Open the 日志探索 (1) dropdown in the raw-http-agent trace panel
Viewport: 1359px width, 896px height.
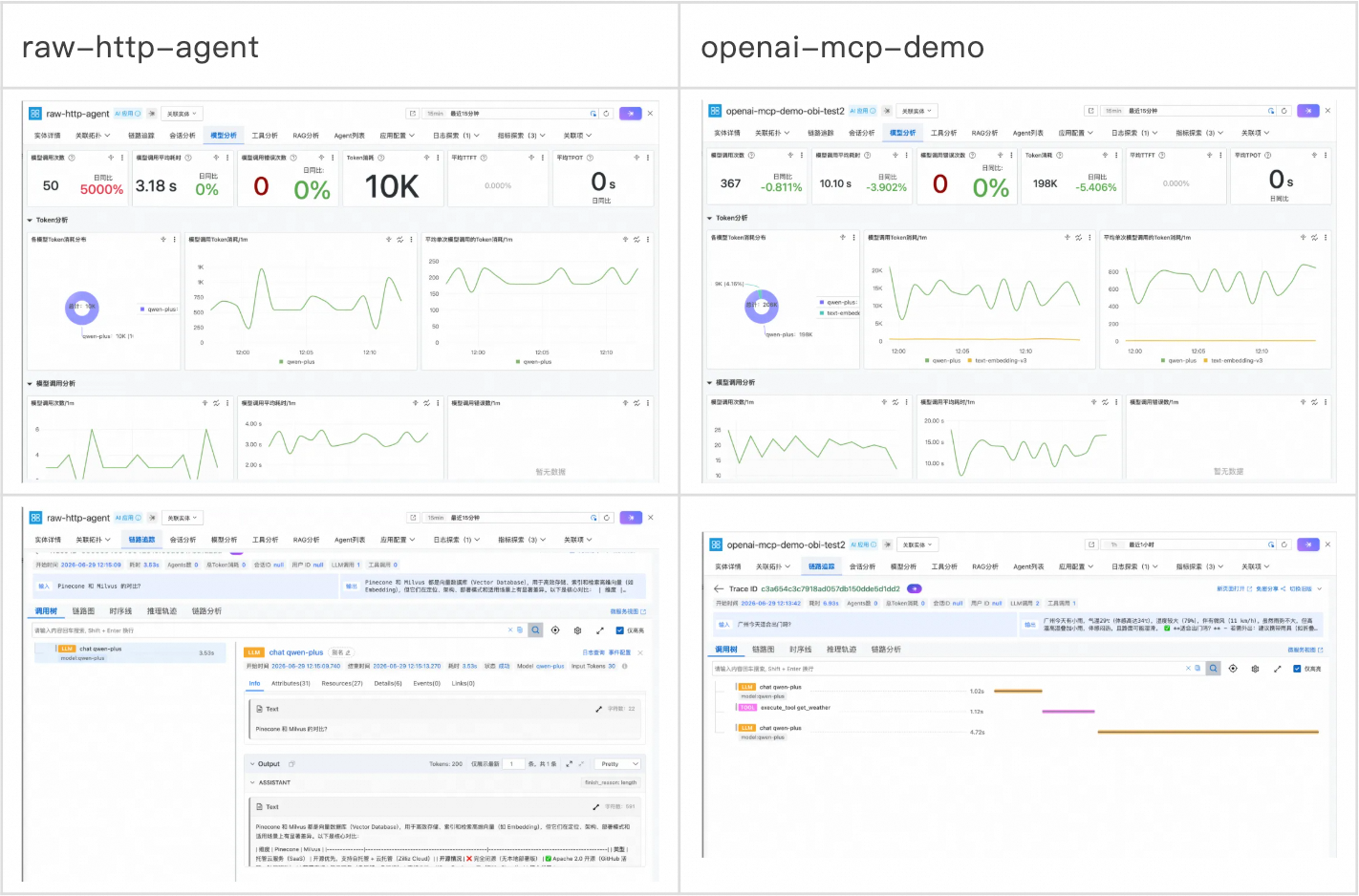[457, 540]
